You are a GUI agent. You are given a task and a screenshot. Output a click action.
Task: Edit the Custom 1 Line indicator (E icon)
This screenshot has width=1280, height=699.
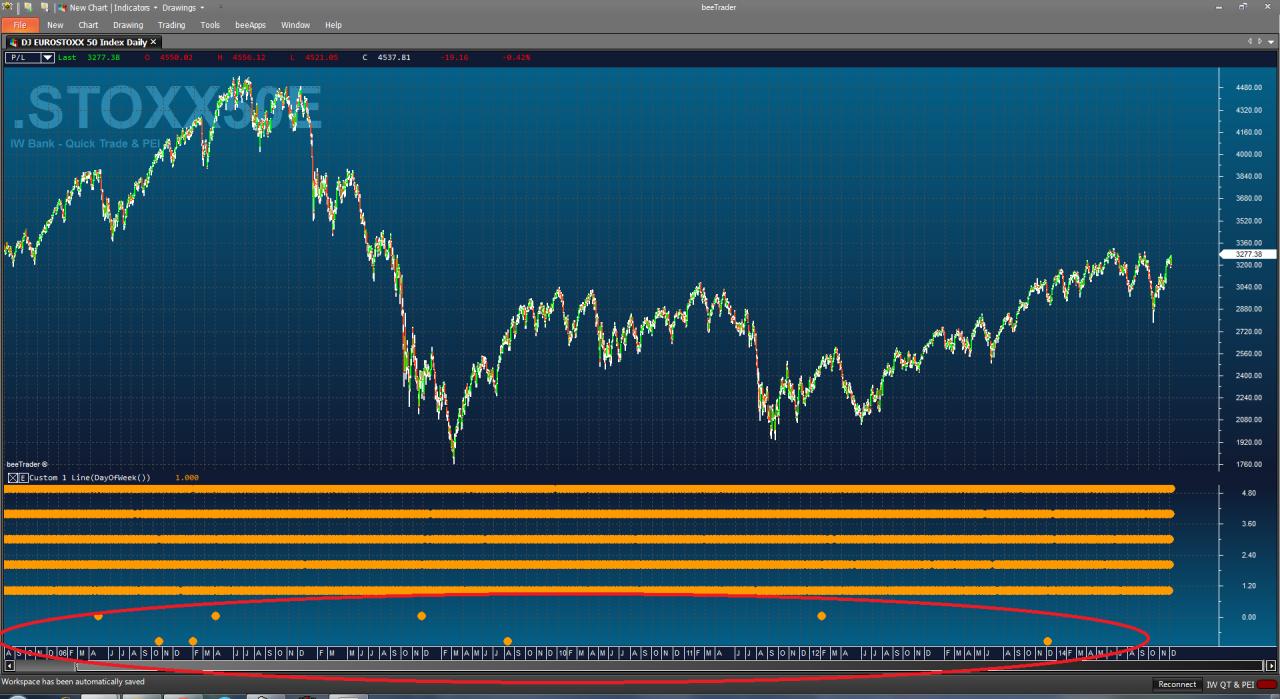23,478
